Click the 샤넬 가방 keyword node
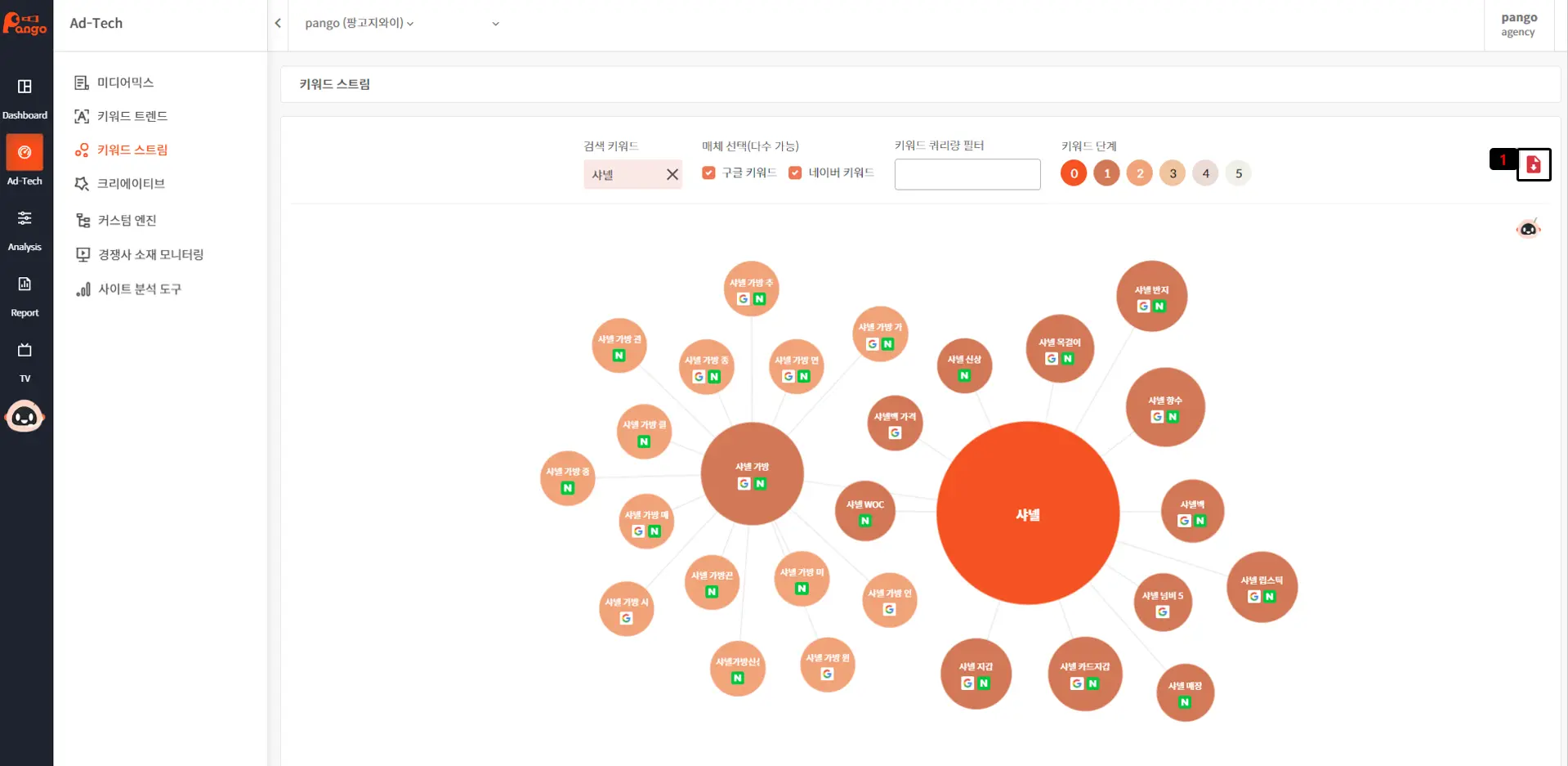 [x=752, y=473]
